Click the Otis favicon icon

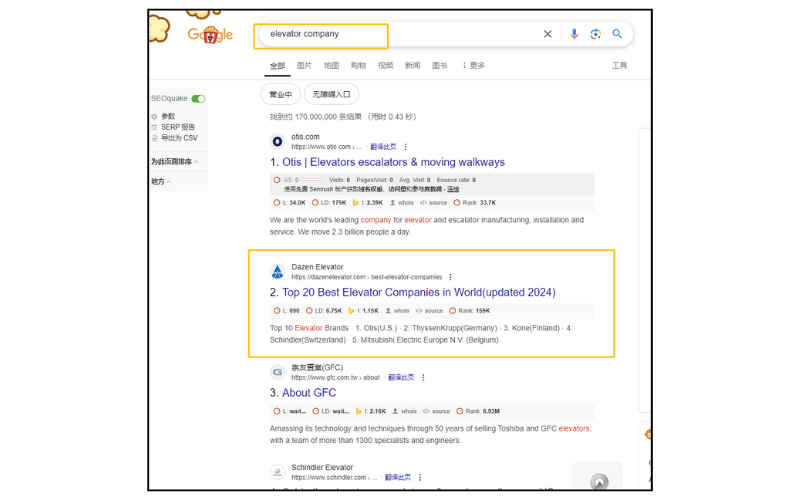point(277,141)
